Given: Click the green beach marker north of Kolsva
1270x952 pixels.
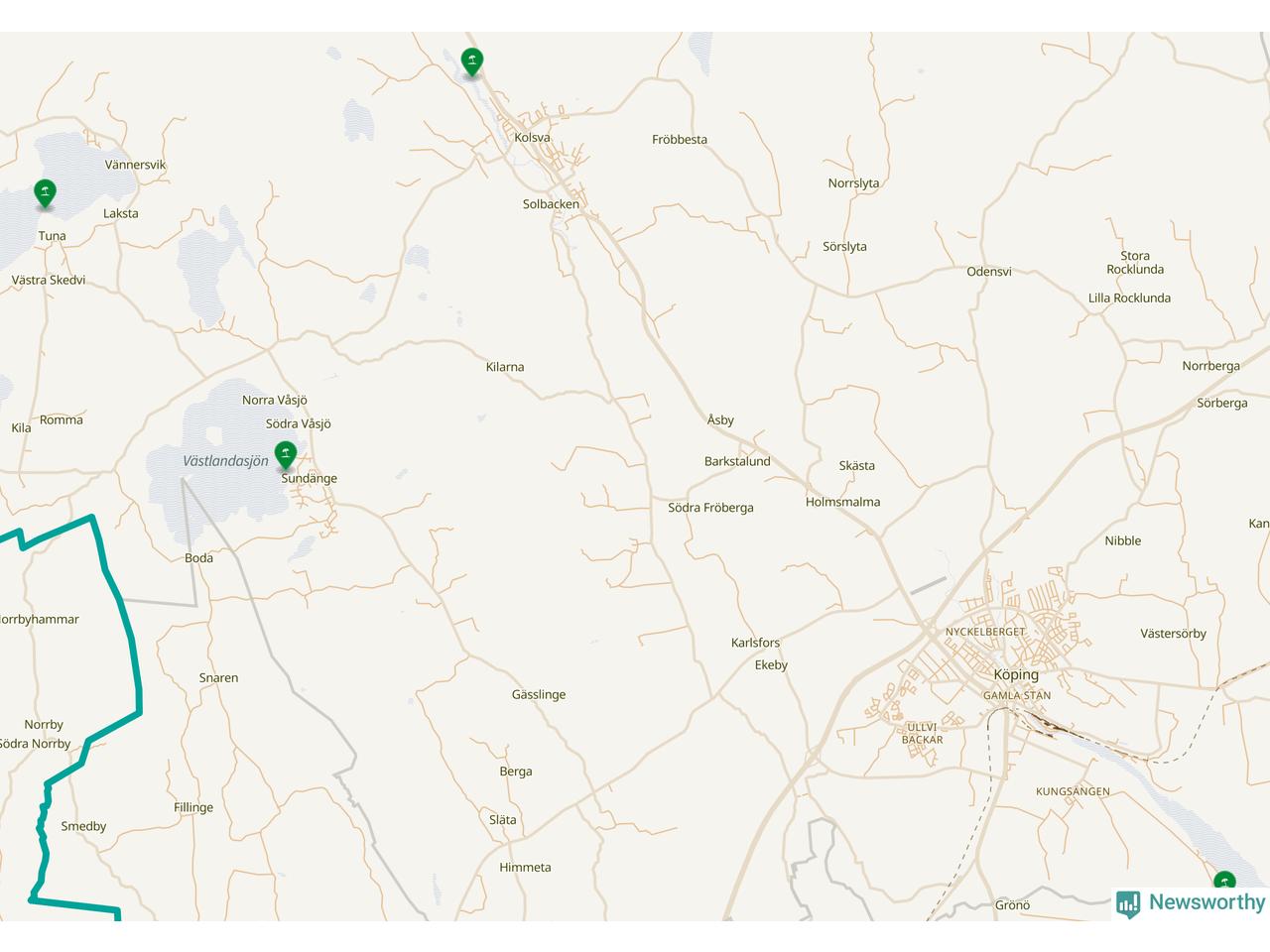Looking at the screenshot, I should [x=472, y=62].
